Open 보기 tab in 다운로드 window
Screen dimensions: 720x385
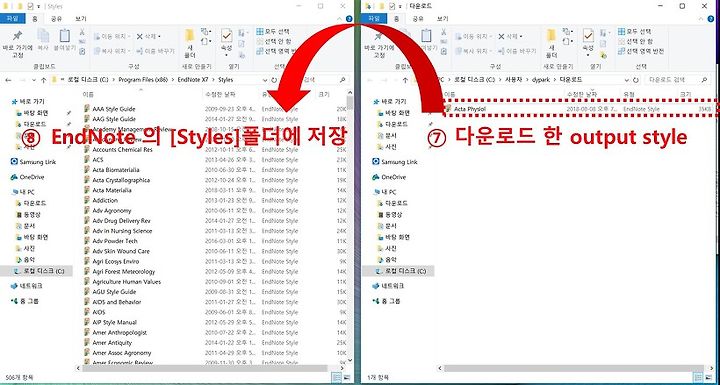click(x=443, y=19)
